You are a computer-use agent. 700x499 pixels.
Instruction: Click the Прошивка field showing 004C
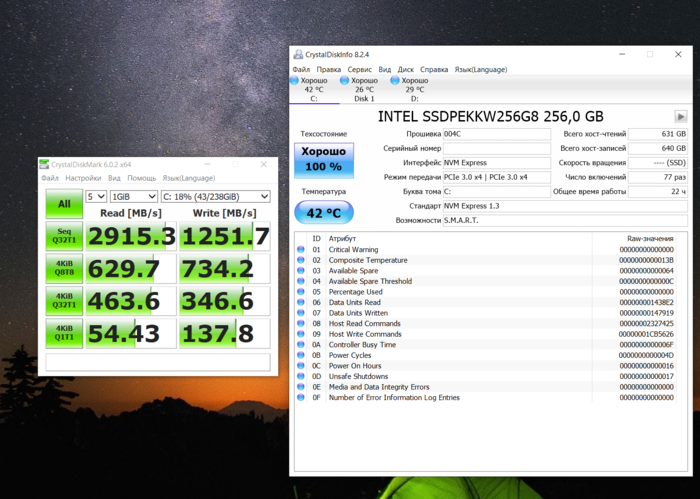[496, 134]
